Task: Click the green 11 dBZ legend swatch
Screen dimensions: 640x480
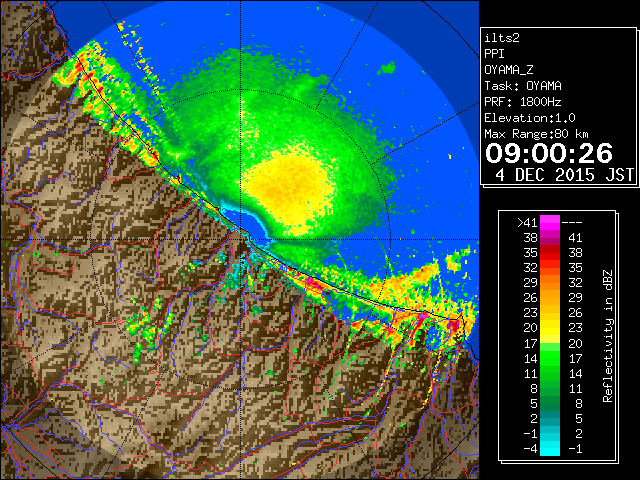Action: 550,373
